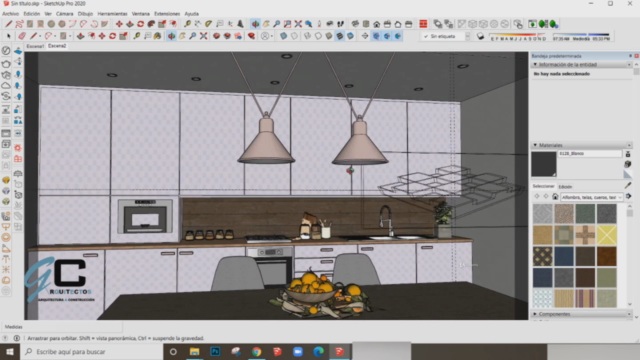The height and width of the screenshot is (360, 640).
Task: Select the Freehand squiggle tool
Action: (x=19, y=24)
